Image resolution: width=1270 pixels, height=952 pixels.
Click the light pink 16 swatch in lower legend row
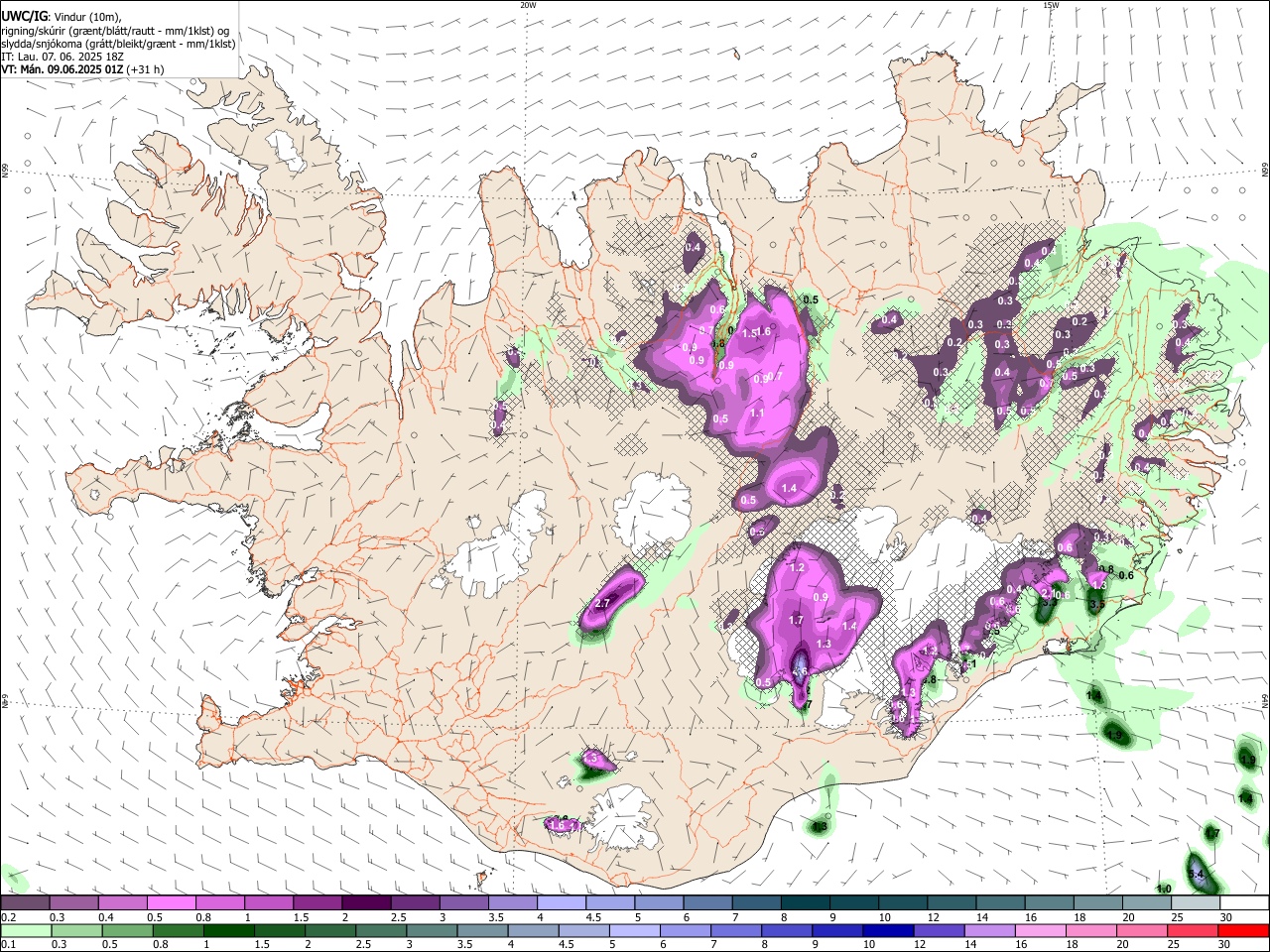pos(1041,931)
